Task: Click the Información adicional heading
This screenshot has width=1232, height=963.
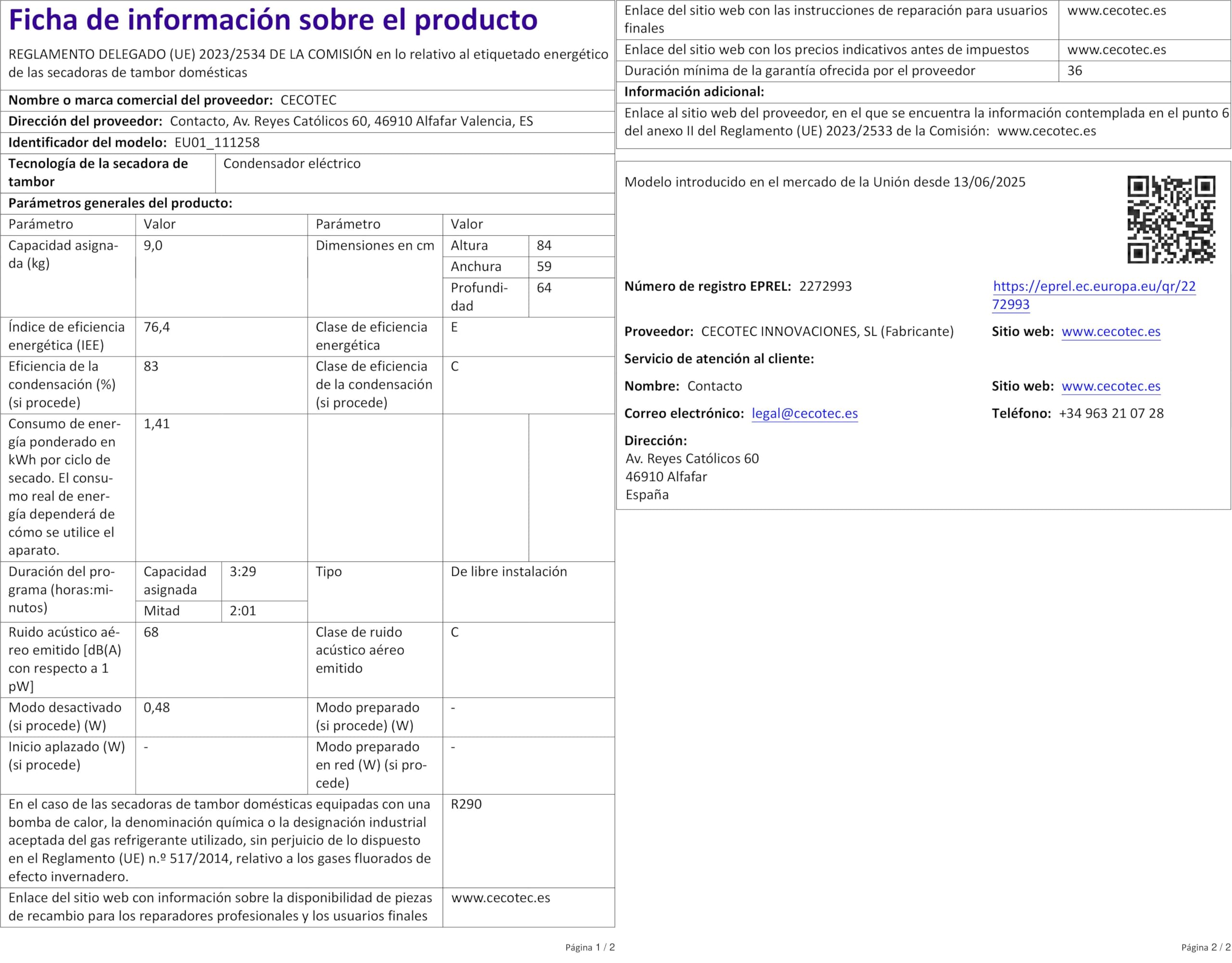Action: coord(694,92)
